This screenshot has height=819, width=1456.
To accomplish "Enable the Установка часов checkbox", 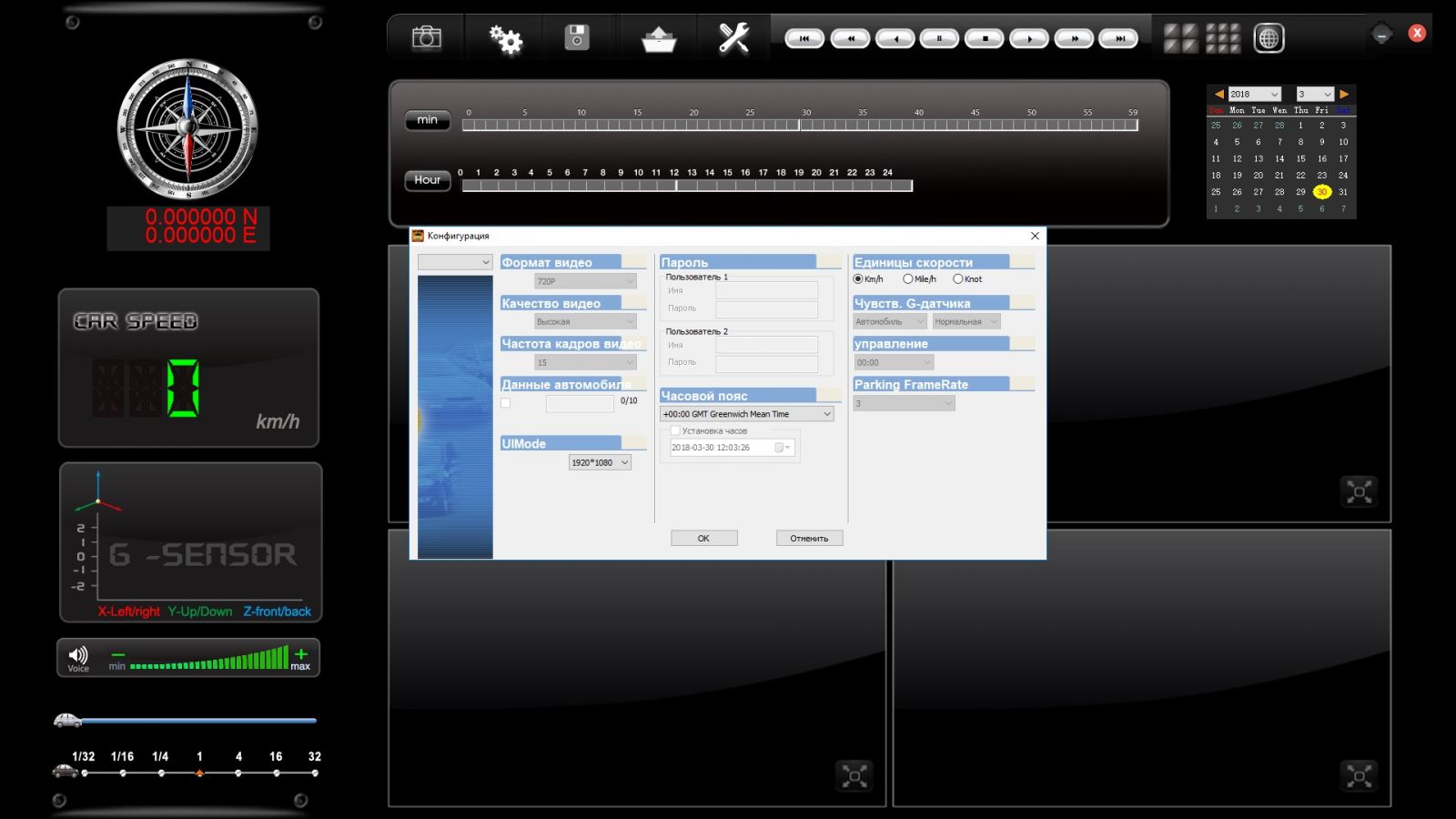I will pos(675,431).
